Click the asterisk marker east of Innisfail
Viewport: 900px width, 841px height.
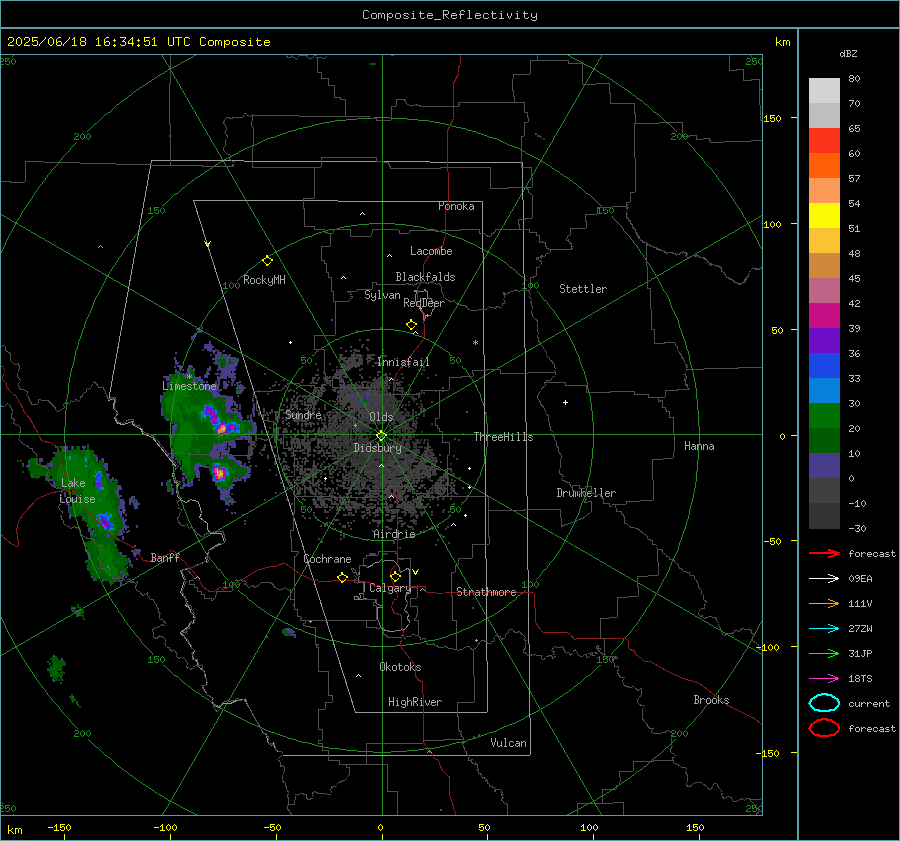(475, 343)
